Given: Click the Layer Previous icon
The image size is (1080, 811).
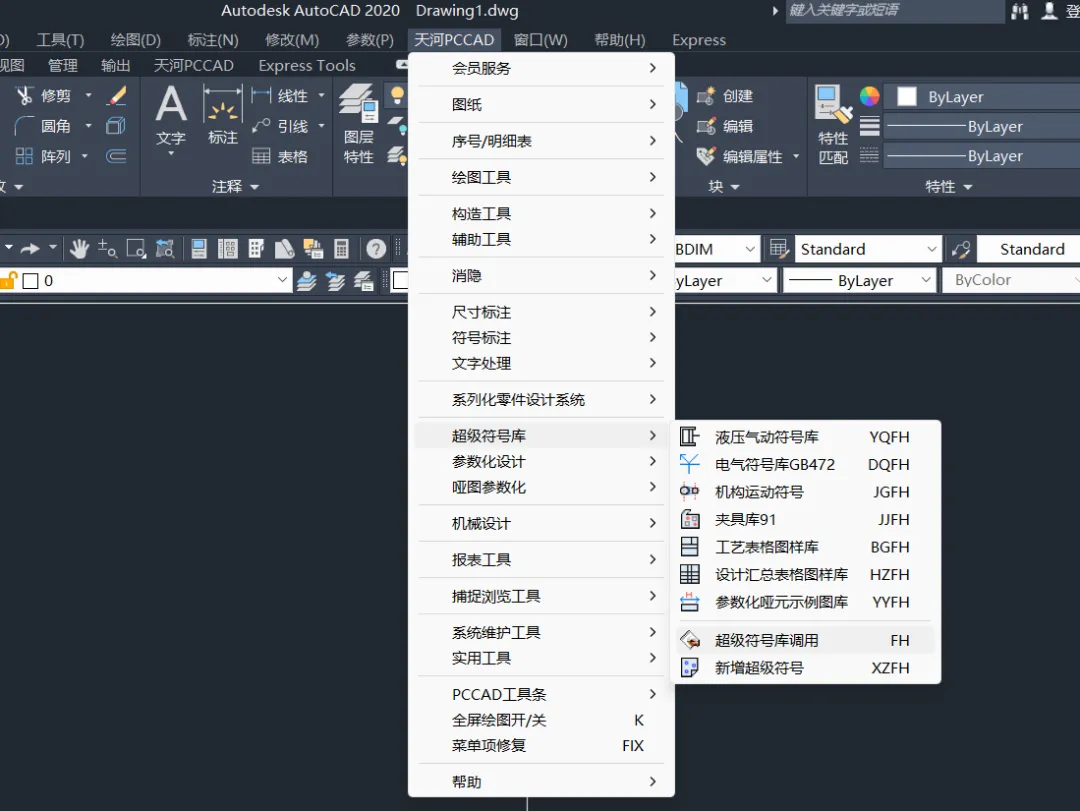Looking at the screenshot, I should click(335, 281).
